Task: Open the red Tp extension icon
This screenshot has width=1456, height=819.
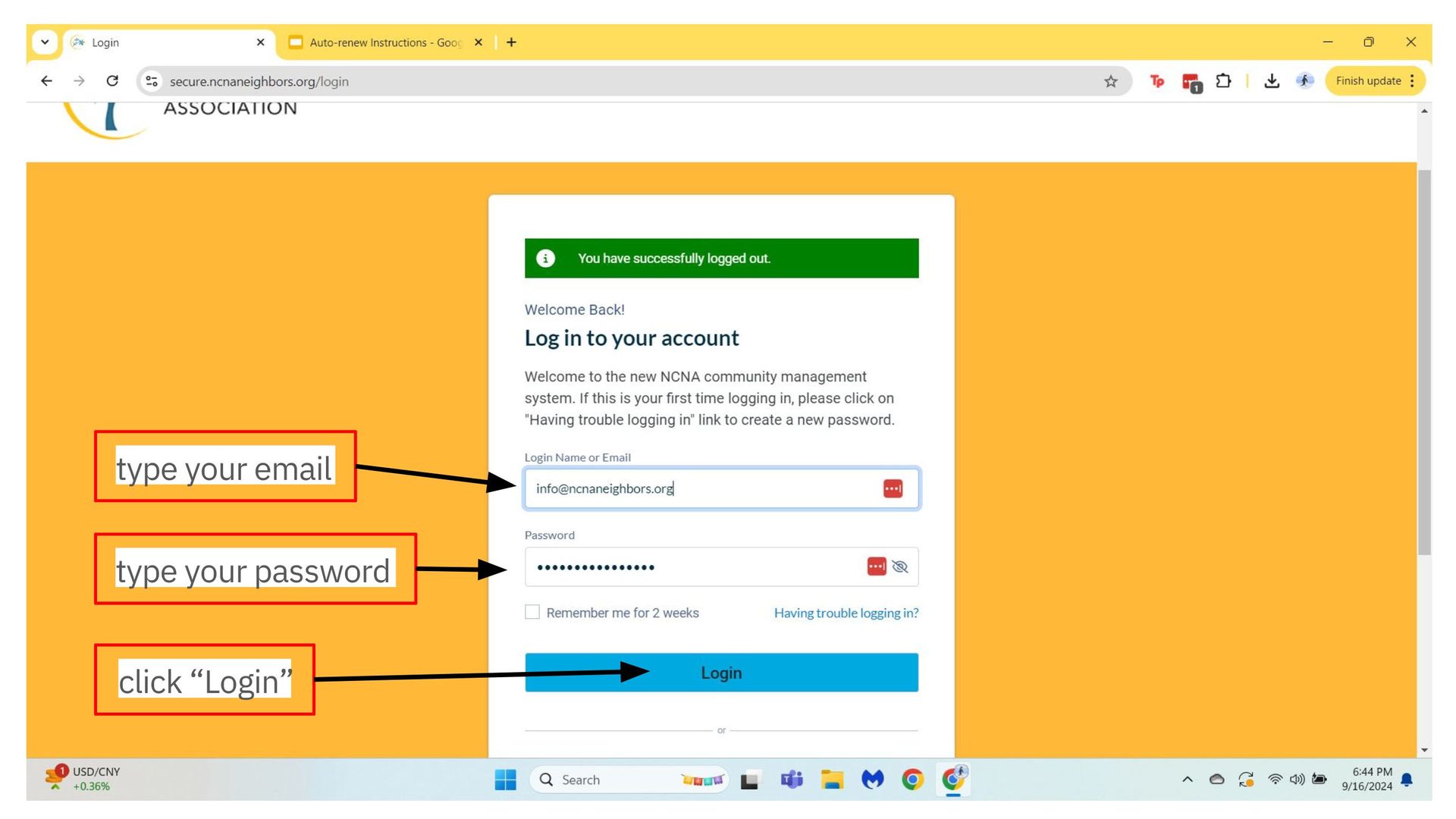Action: [1156, 81]
